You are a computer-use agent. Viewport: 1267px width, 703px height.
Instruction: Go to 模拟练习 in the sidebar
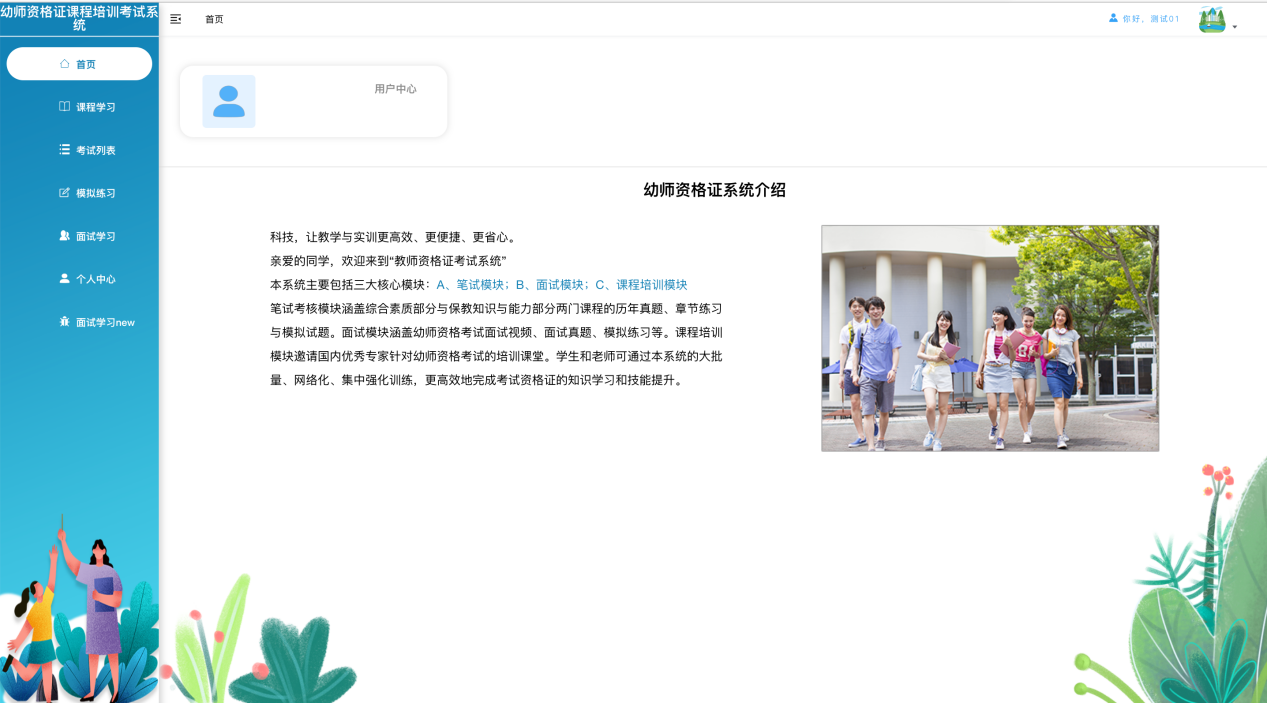coord(96,193)
